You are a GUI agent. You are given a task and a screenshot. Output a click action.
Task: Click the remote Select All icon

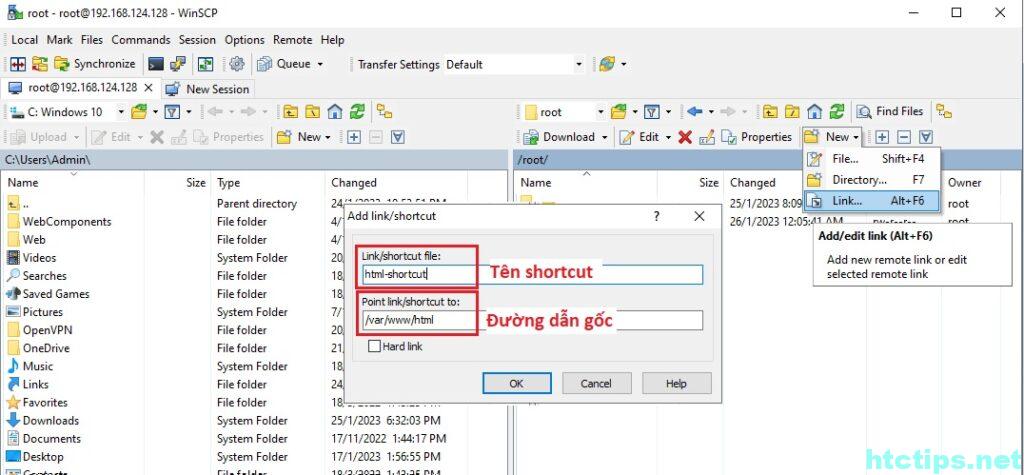[926, 137]
